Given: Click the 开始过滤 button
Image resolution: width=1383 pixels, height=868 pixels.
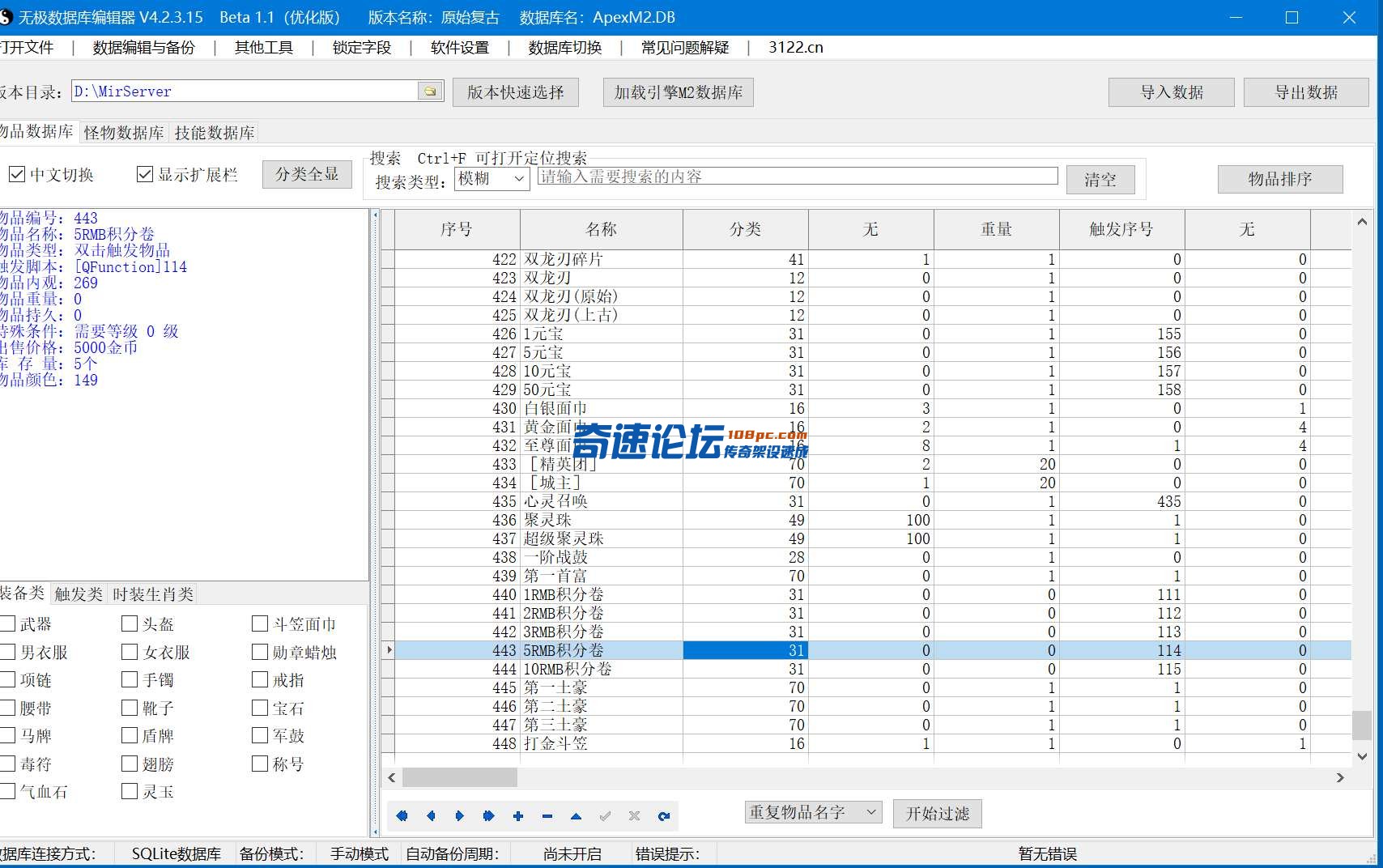Looking at the screenshot, I should tap(938, 814).
